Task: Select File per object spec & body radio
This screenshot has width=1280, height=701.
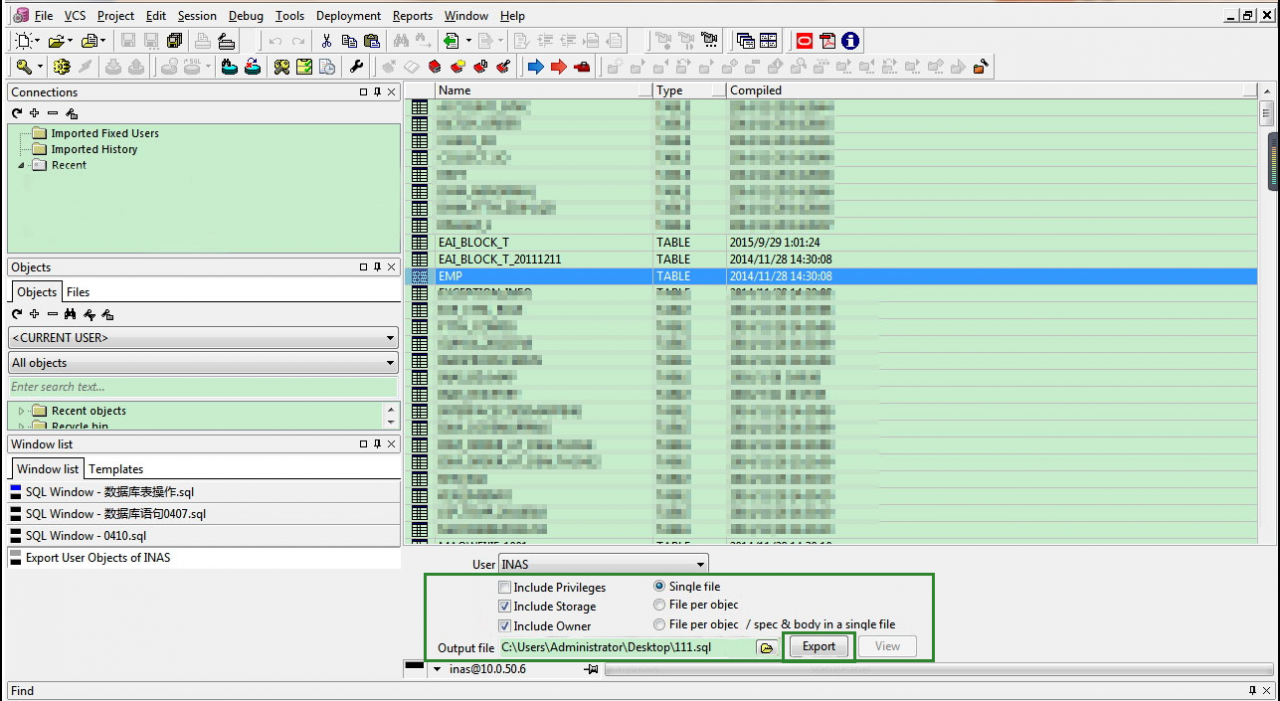Action: point(660,624)
